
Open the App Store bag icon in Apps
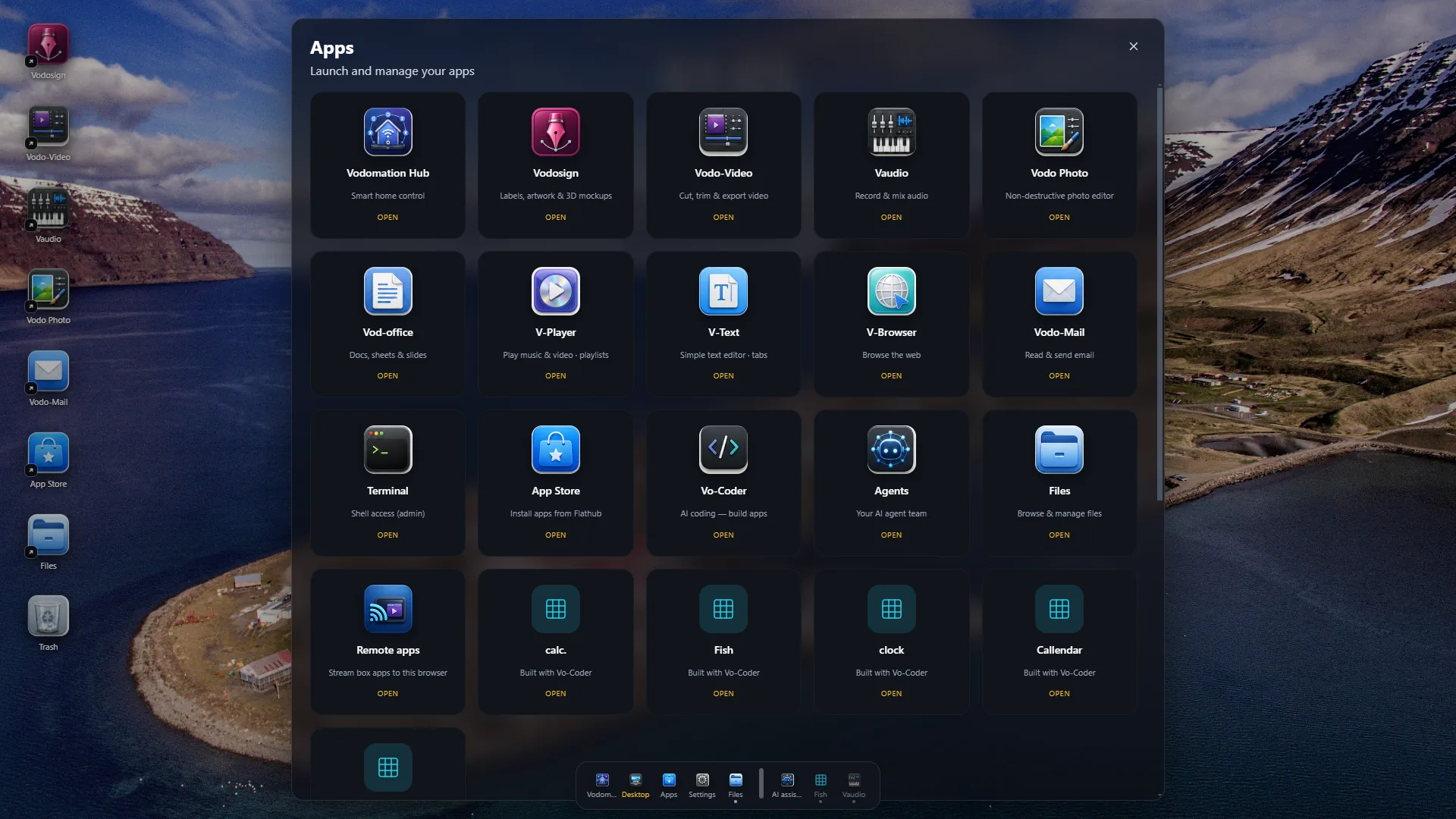556,450
